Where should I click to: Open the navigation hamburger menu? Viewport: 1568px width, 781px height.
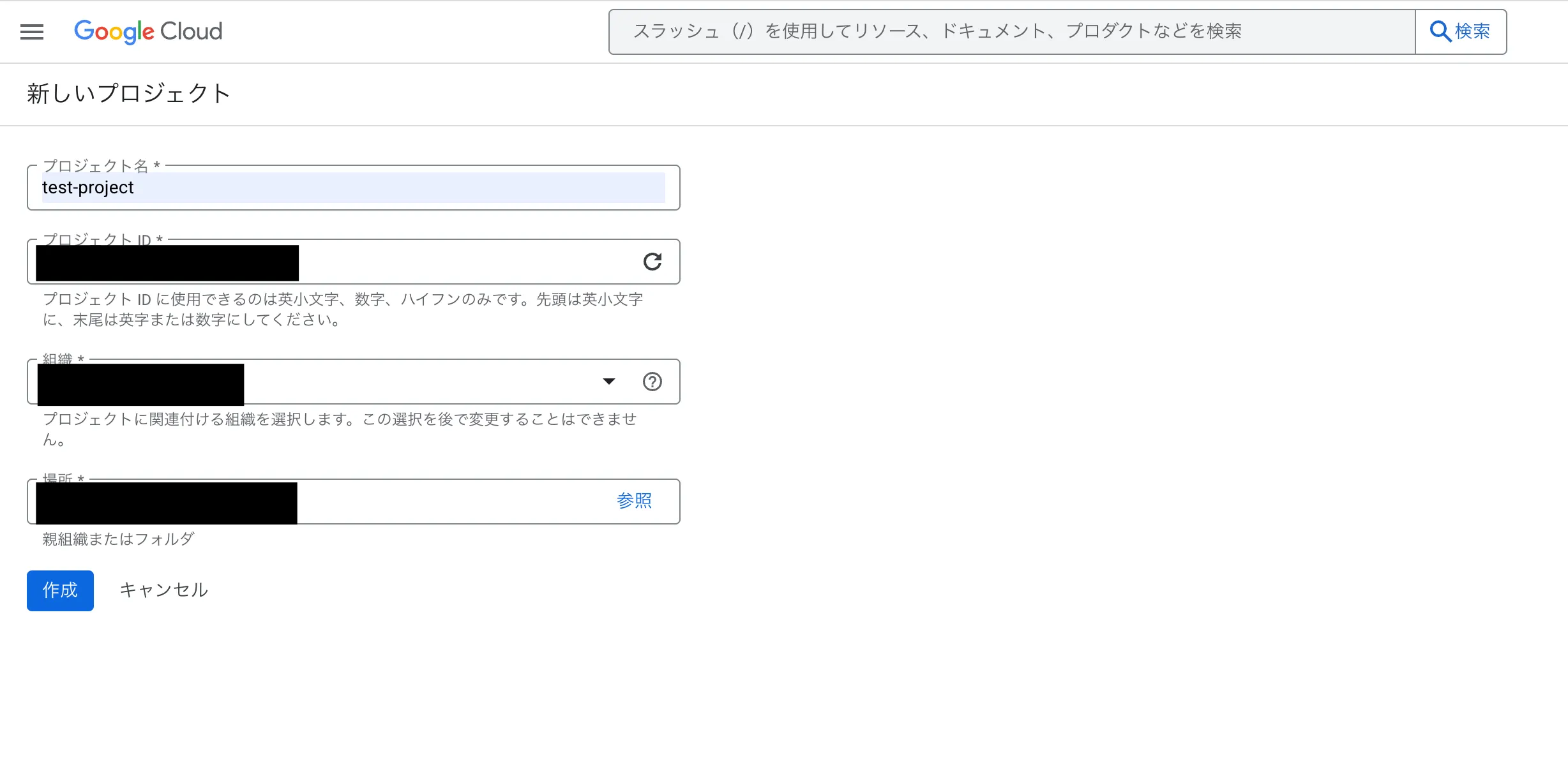[x=31, y=31]
